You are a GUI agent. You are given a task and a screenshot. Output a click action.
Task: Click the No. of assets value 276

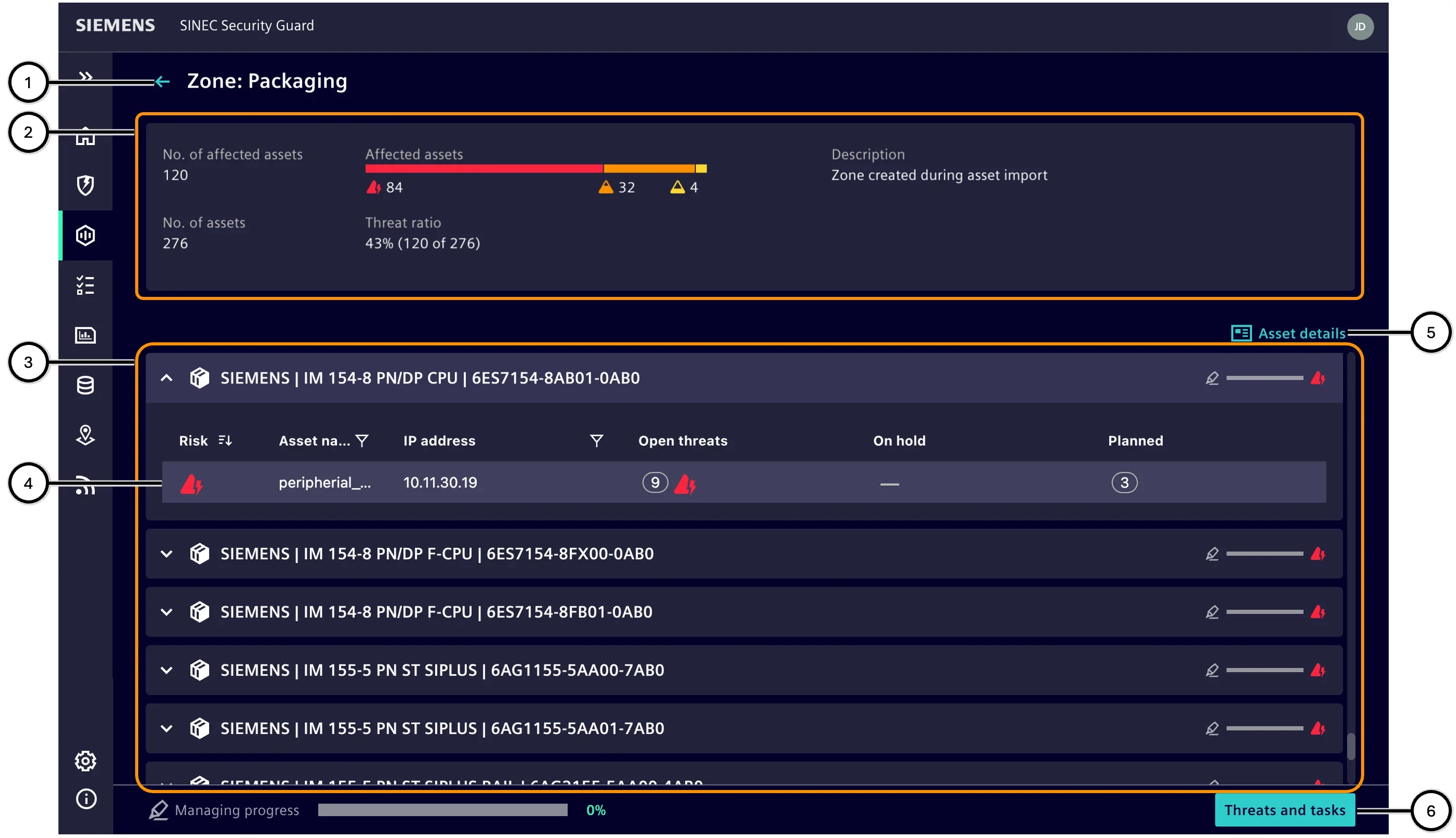(175, 244)
